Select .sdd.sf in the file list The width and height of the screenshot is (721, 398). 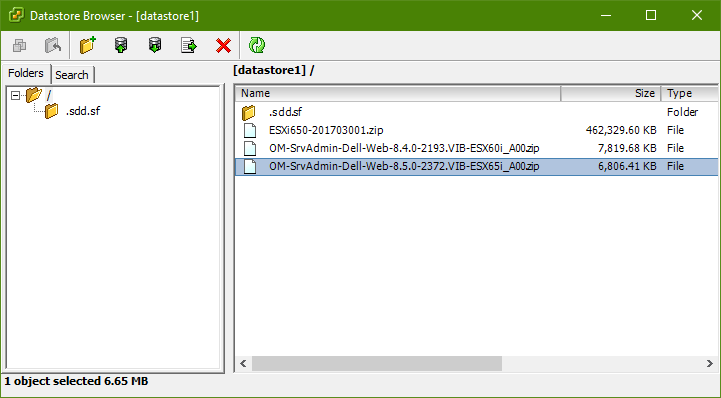[285, 112]
